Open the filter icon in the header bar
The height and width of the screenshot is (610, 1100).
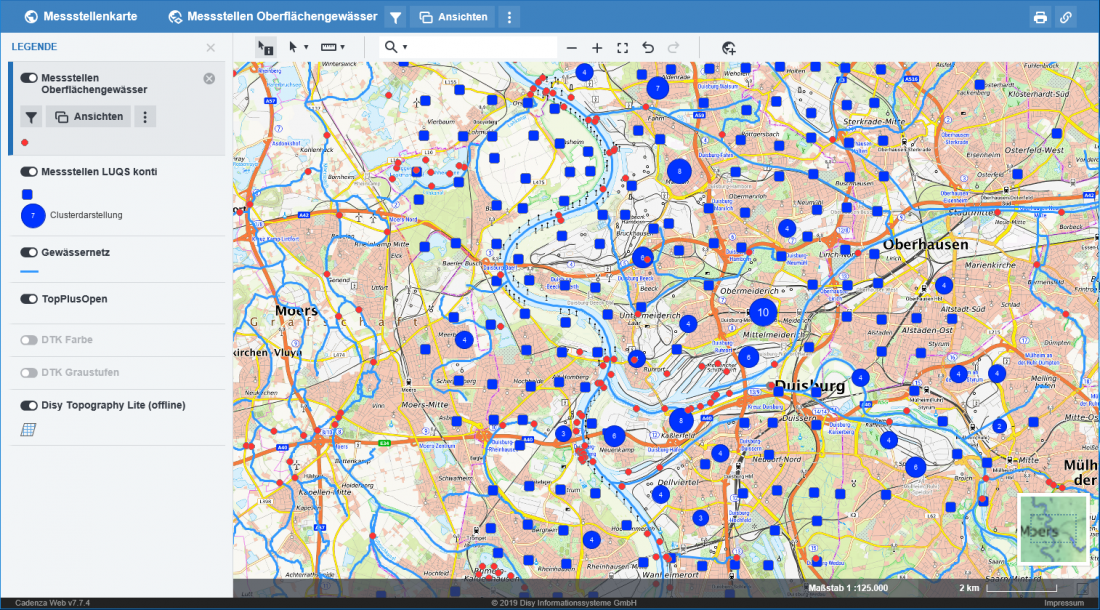395,17
